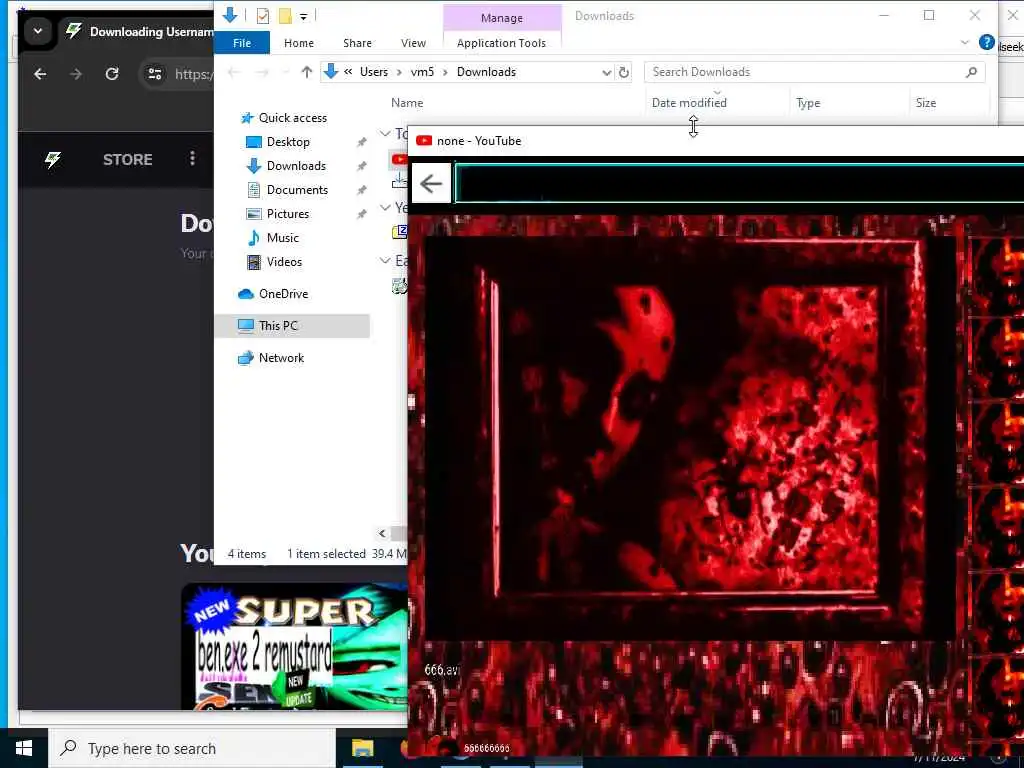Image resolution: width=1024 pixels, height=768 pixels.
Task: Click the Users breadcrumb in address bar
Action: (374, 72)
